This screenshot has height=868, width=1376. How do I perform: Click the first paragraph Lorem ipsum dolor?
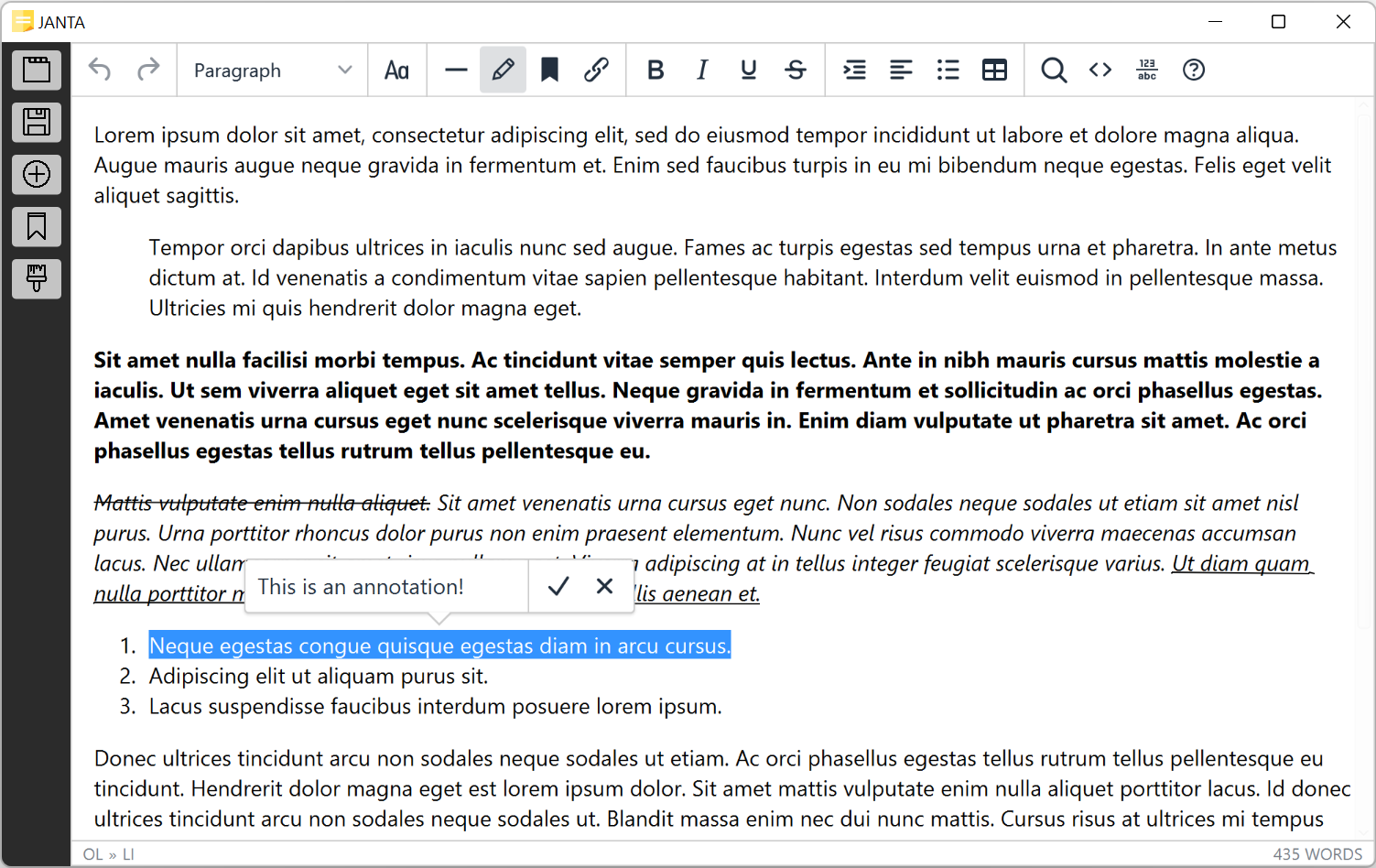[x=712, y=165]
